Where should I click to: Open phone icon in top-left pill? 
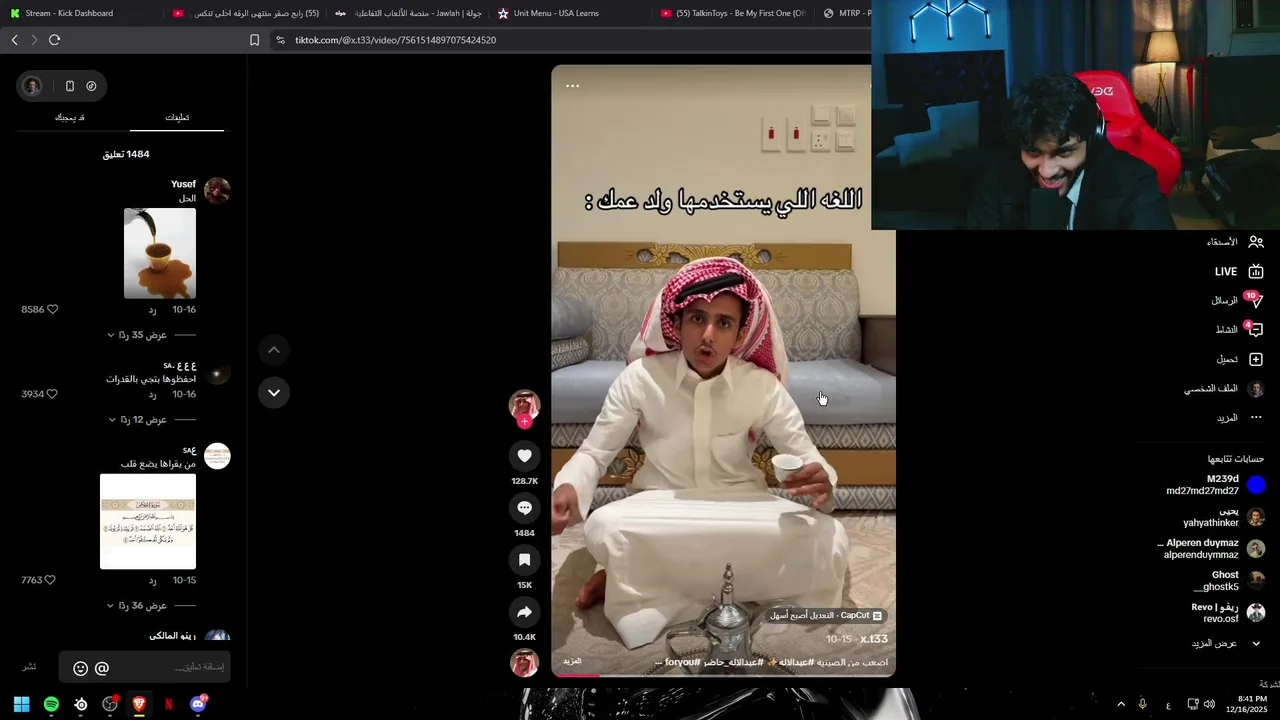[69, 86]
